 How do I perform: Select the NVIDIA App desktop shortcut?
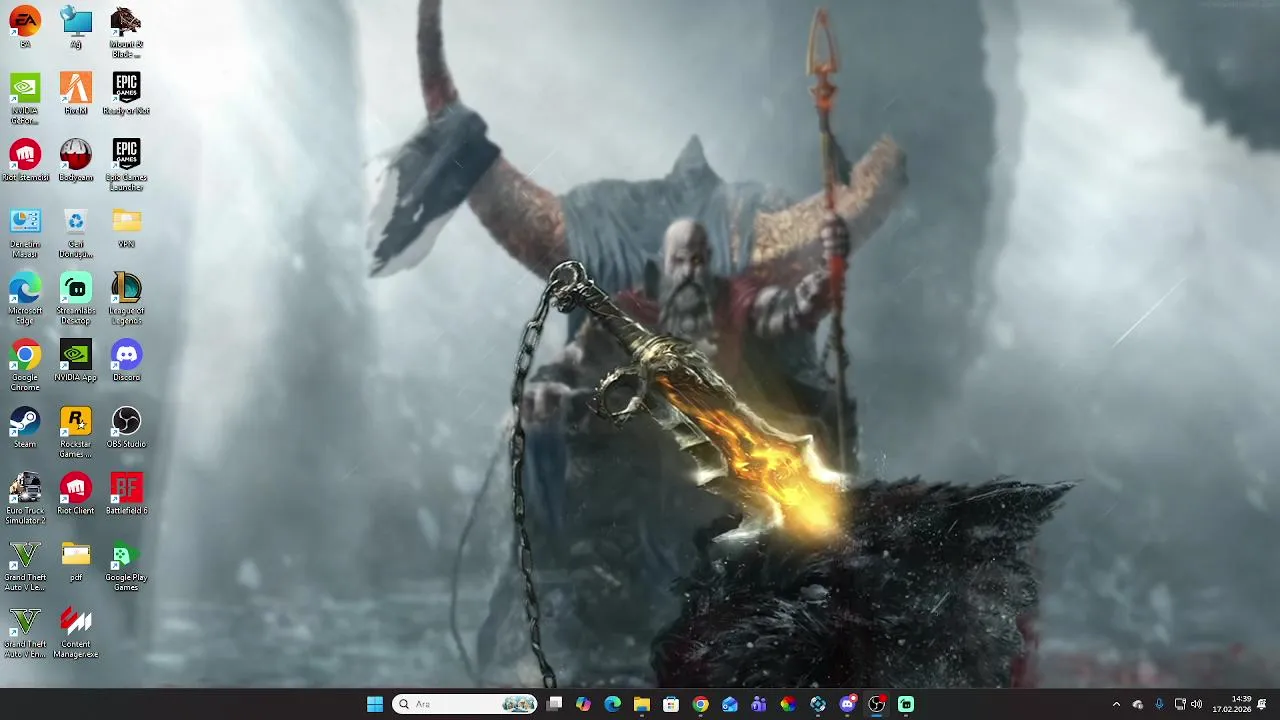(x=76, y=360)
